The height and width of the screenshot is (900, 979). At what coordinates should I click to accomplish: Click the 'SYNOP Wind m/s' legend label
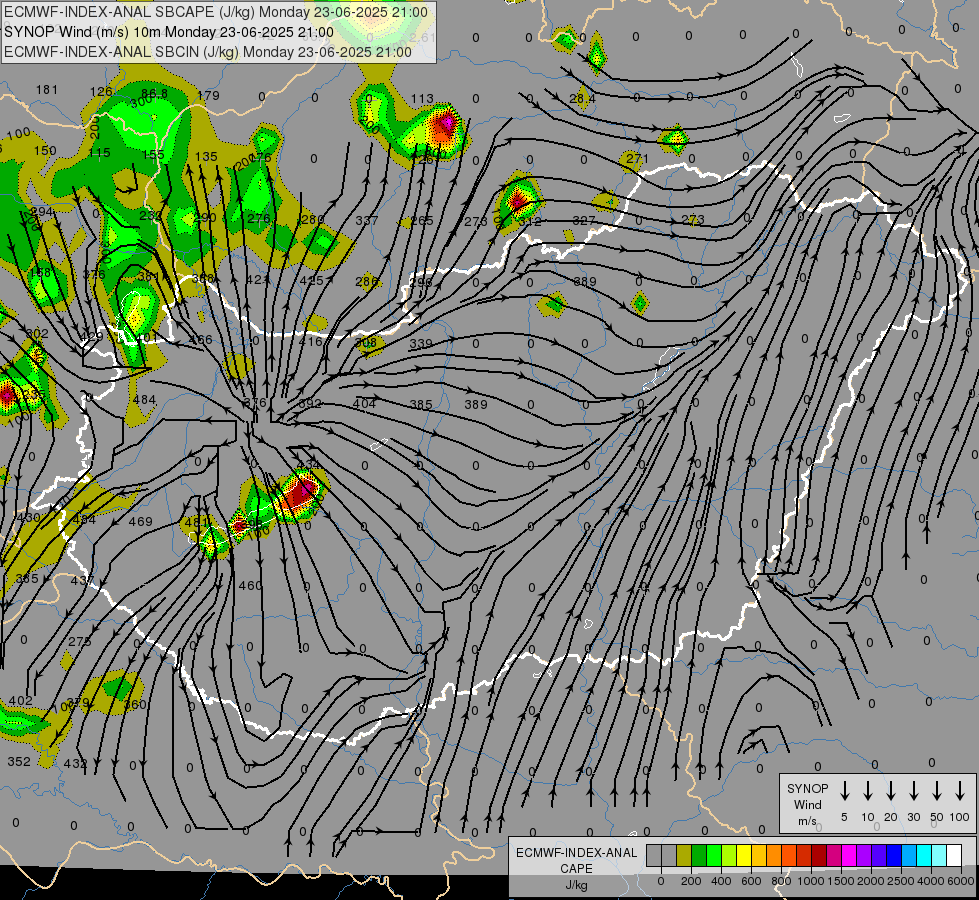pos(807,804)
